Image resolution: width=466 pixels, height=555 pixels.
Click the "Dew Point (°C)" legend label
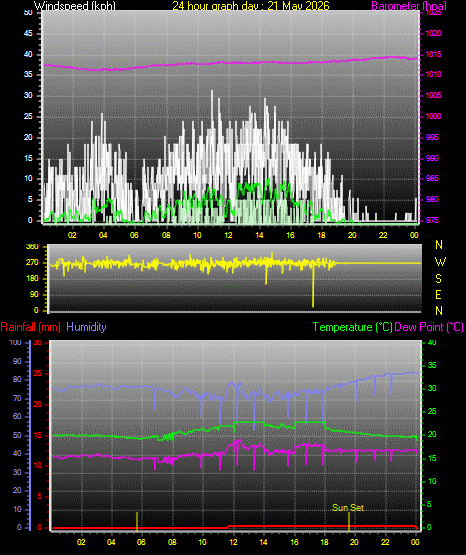coord(429,327)
